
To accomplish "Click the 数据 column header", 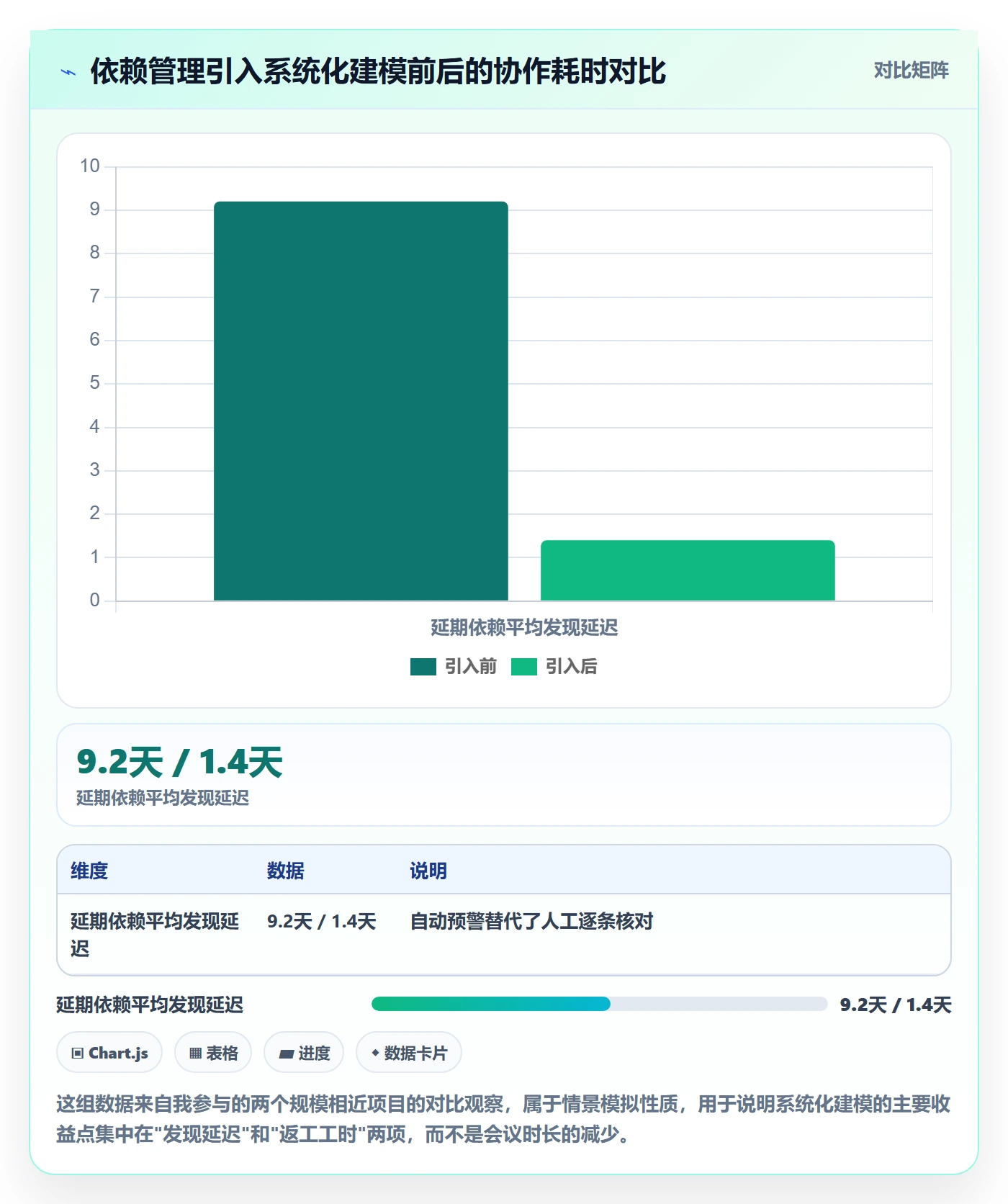I will 286,871.
